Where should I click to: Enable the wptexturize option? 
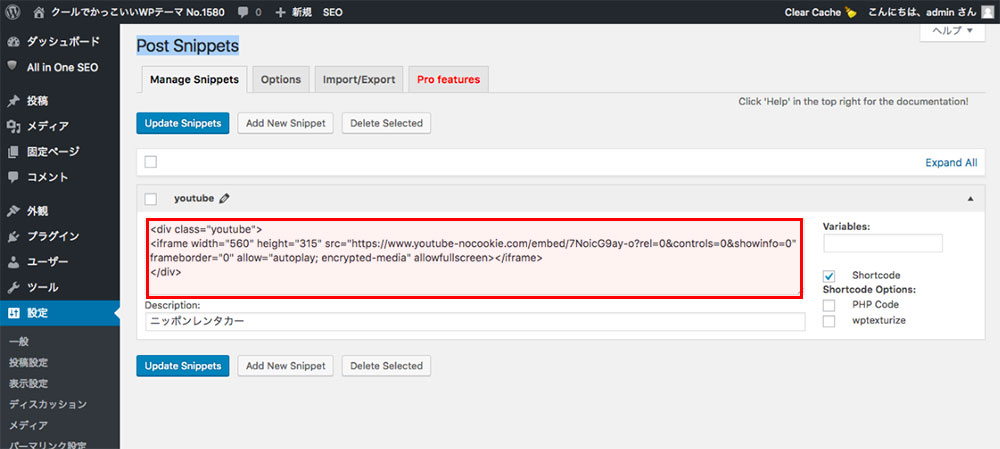(x=829, y=321)
